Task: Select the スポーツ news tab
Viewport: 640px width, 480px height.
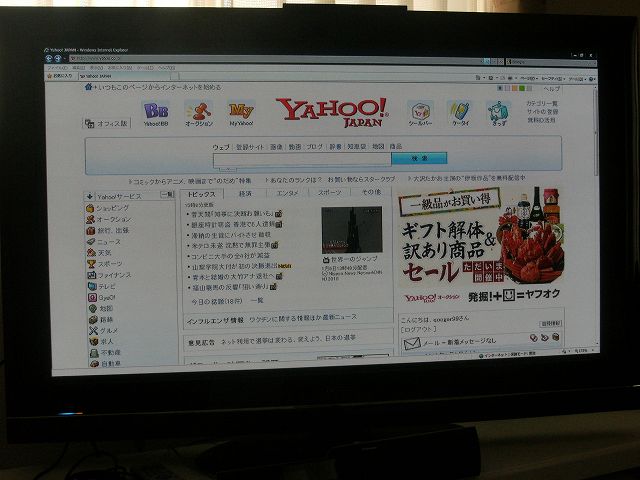Action: pyautogui.click(x=329, y=192)
